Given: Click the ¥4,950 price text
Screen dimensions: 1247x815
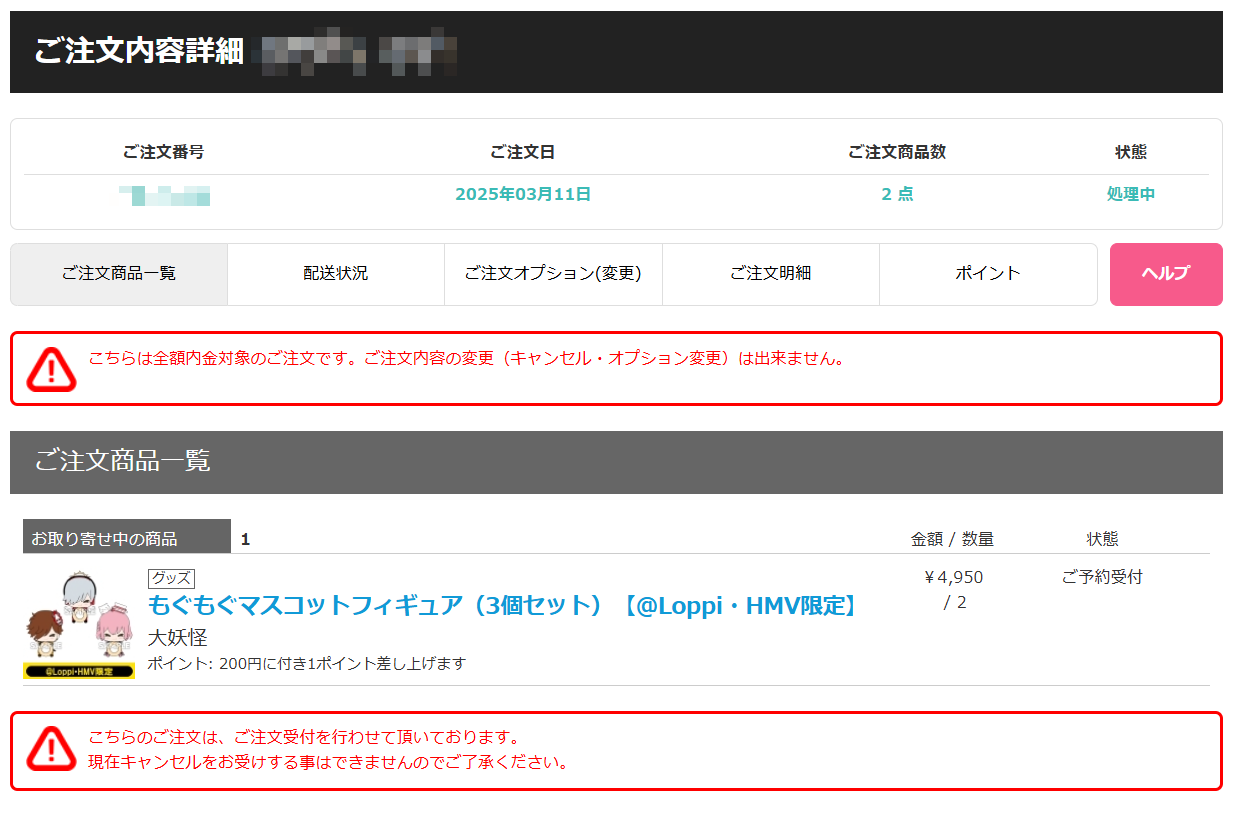Looking at the screenshot, I should click(x=953, y=577).
